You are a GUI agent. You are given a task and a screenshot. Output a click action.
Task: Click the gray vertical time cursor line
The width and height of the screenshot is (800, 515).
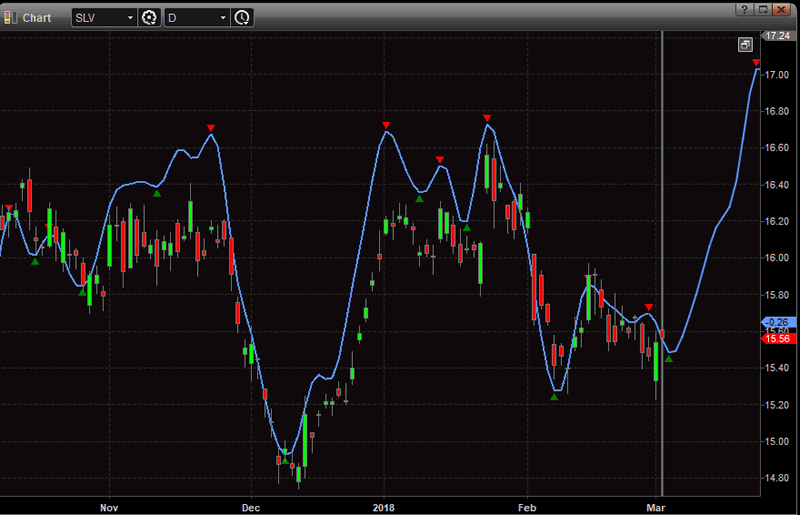662,250
